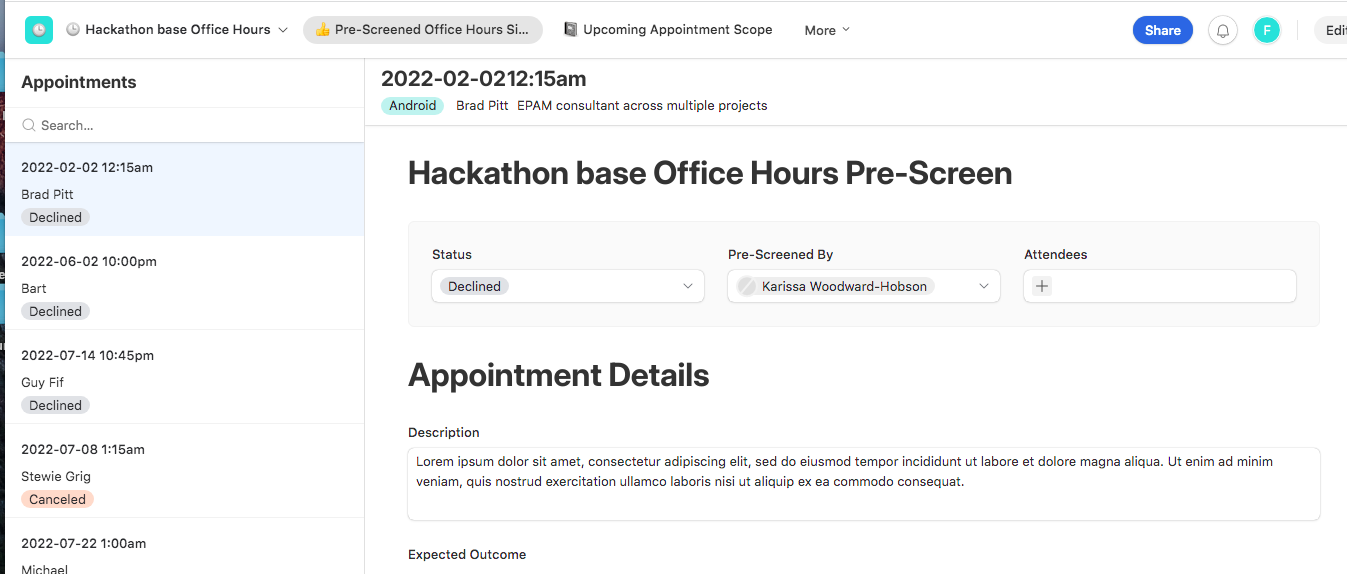Click into the Description text field
This screenshot has height=574, width=1347.
point(864,484)
